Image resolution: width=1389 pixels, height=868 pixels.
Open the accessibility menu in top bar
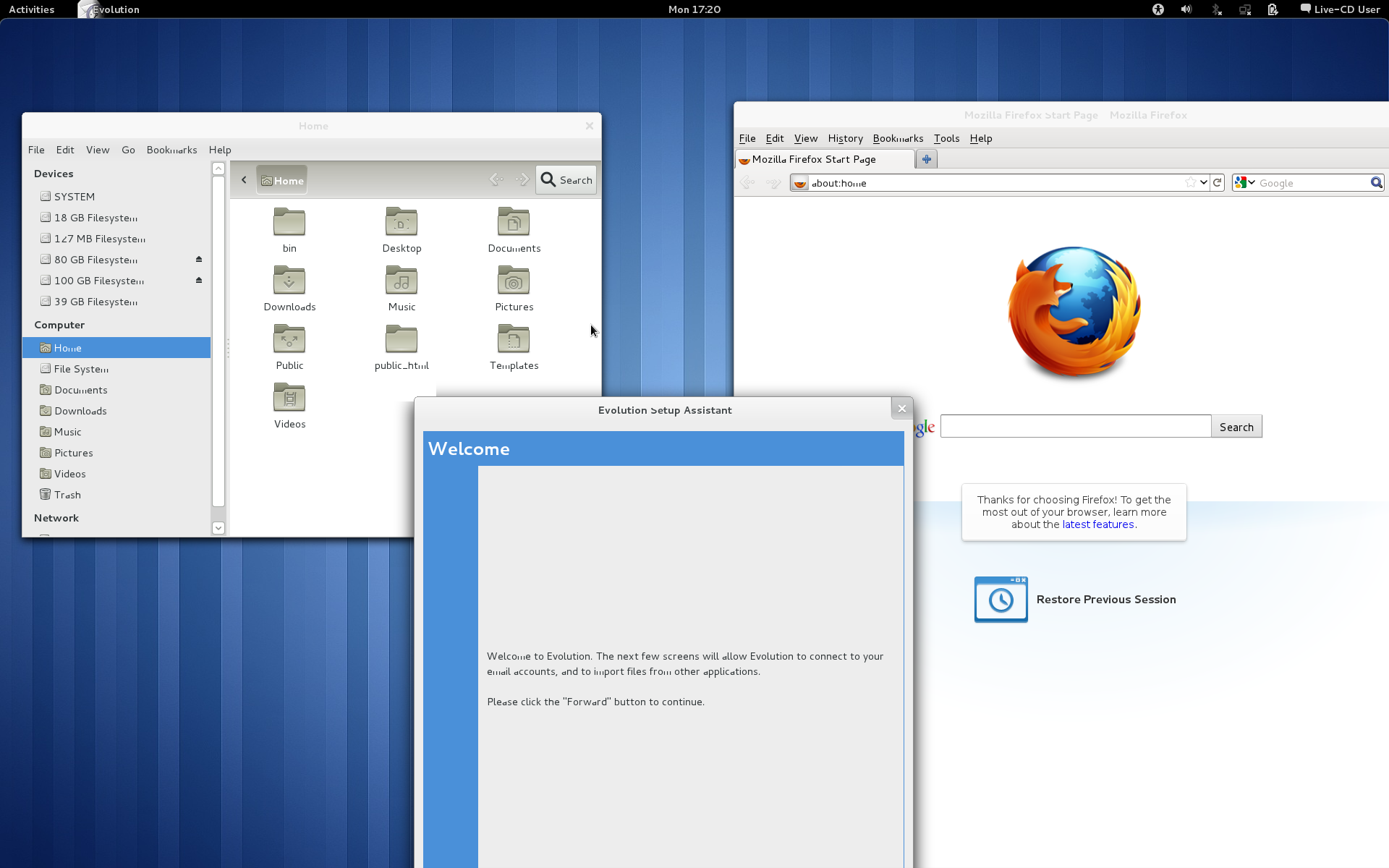point(1158,9)
